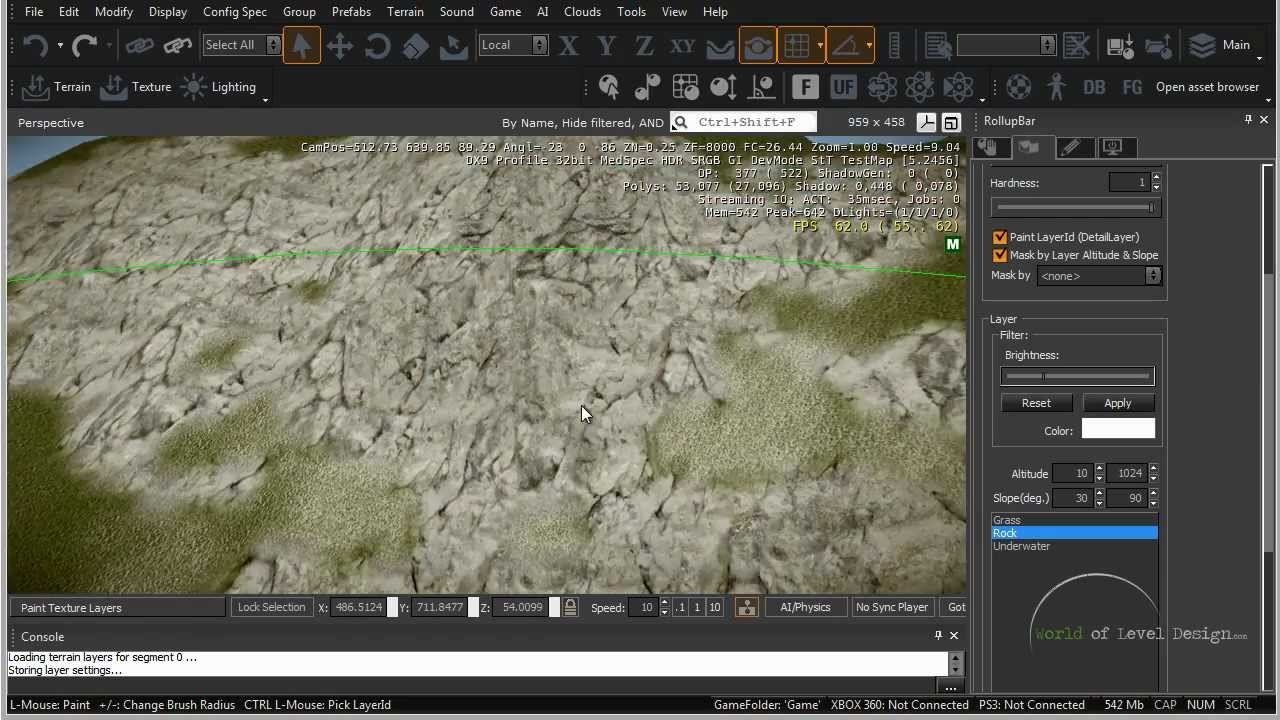Click the Hardness slider track
Image resolution: width=1280 pixels, height=720 pixels.
1075,207
